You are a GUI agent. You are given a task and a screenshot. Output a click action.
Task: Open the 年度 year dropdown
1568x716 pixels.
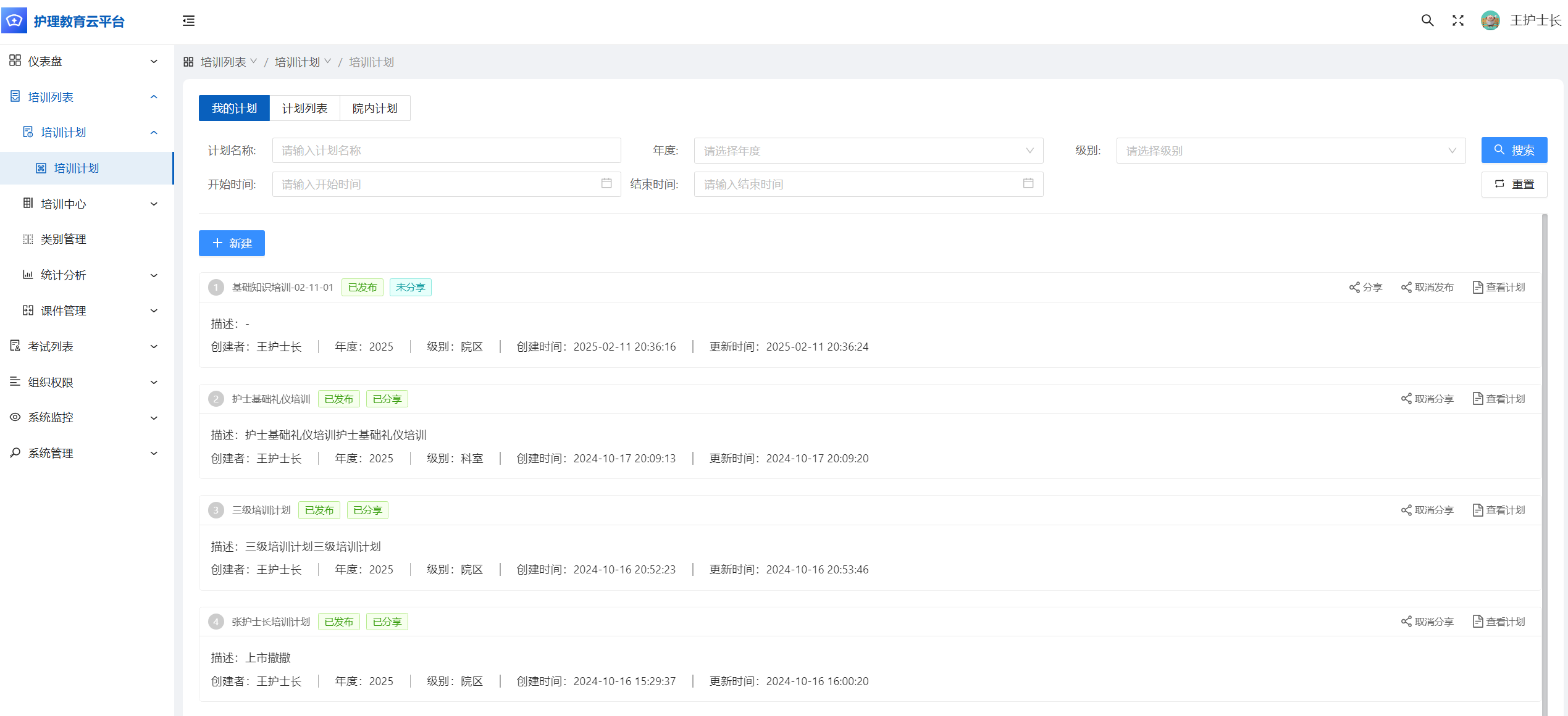(x=868, y=151)
